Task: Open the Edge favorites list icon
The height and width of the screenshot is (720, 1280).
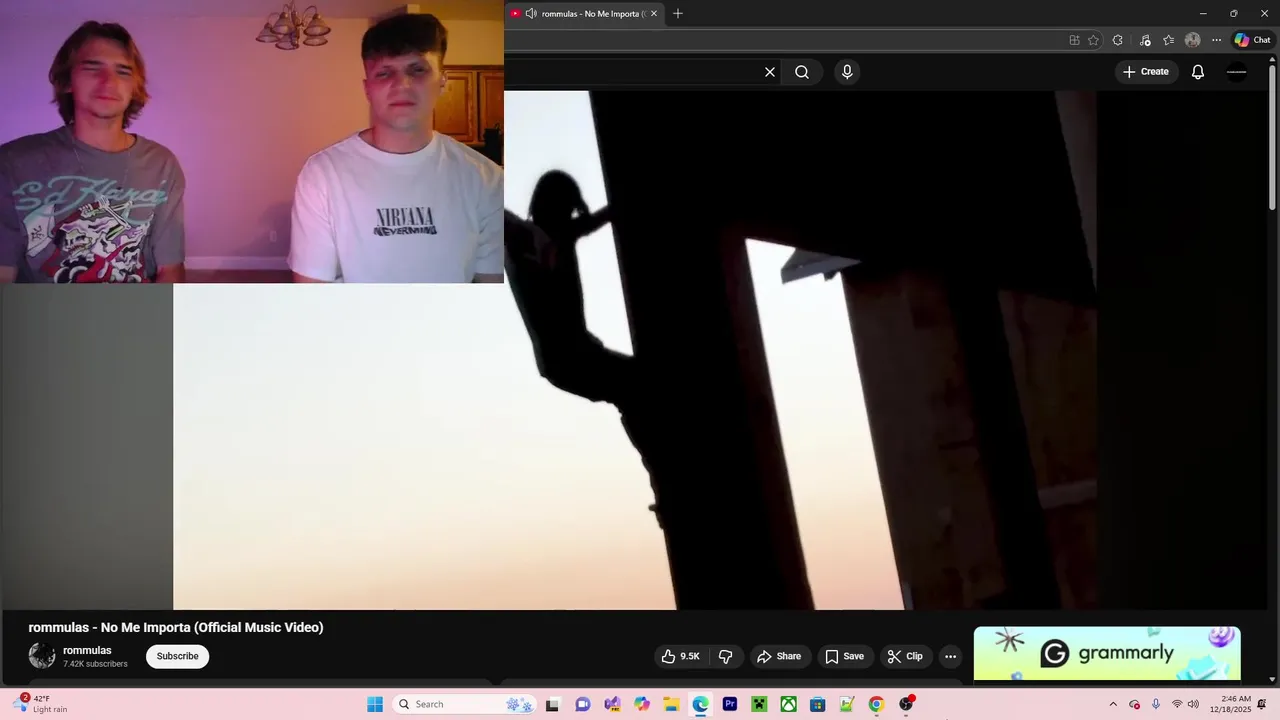Action: coord(1168,40)
